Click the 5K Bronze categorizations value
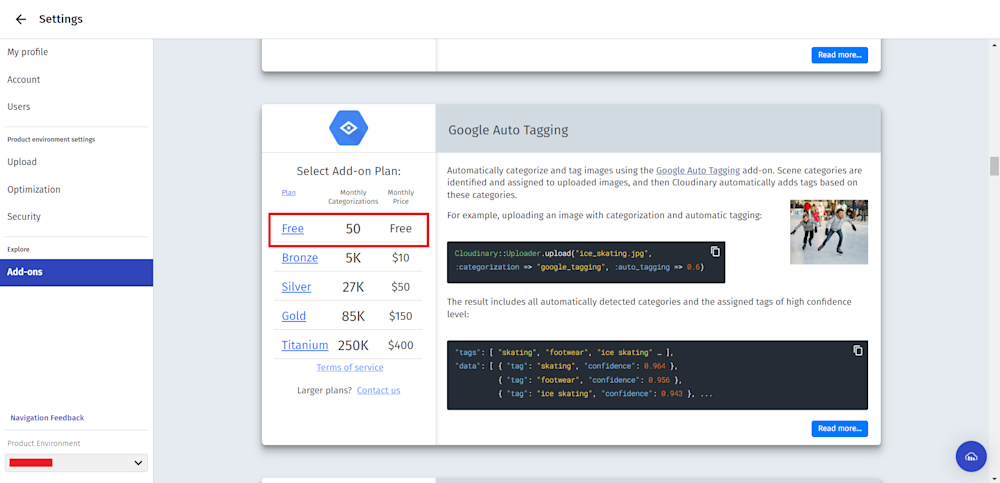This screenshot has height=483, width=1000. pyautogui.click(x=353, y=258)
